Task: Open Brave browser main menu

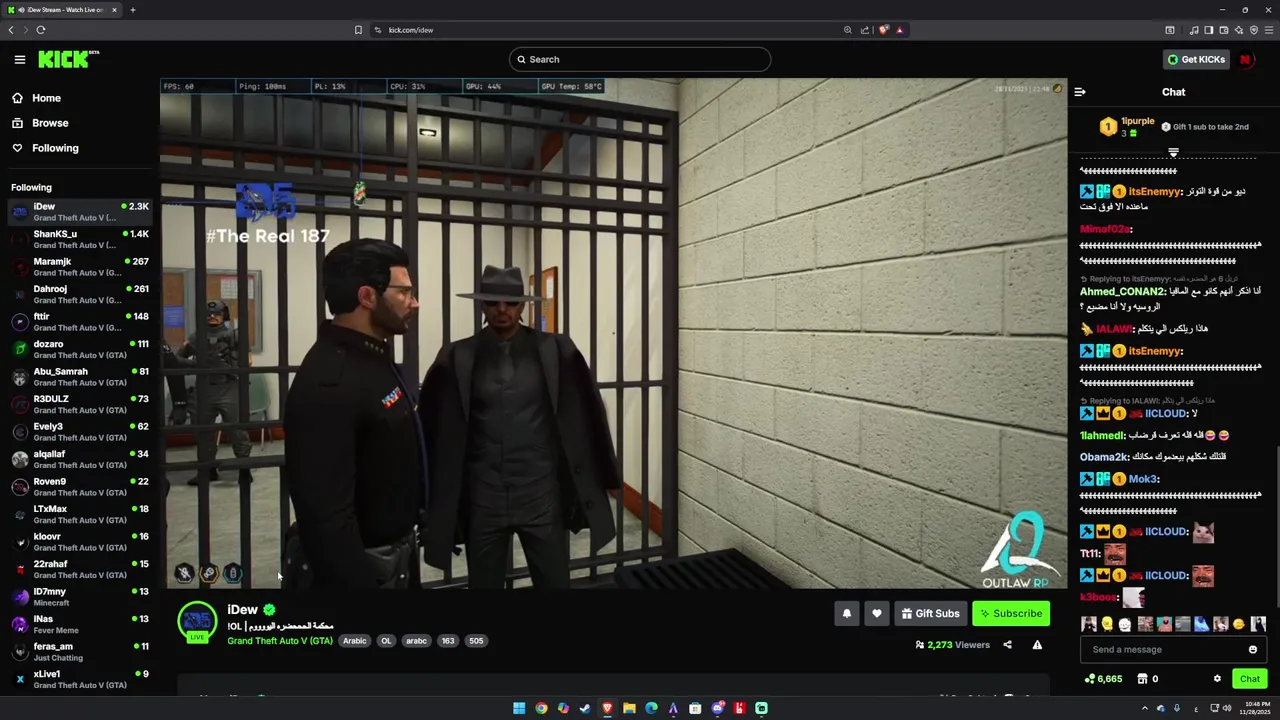Action: [1269, 30]
